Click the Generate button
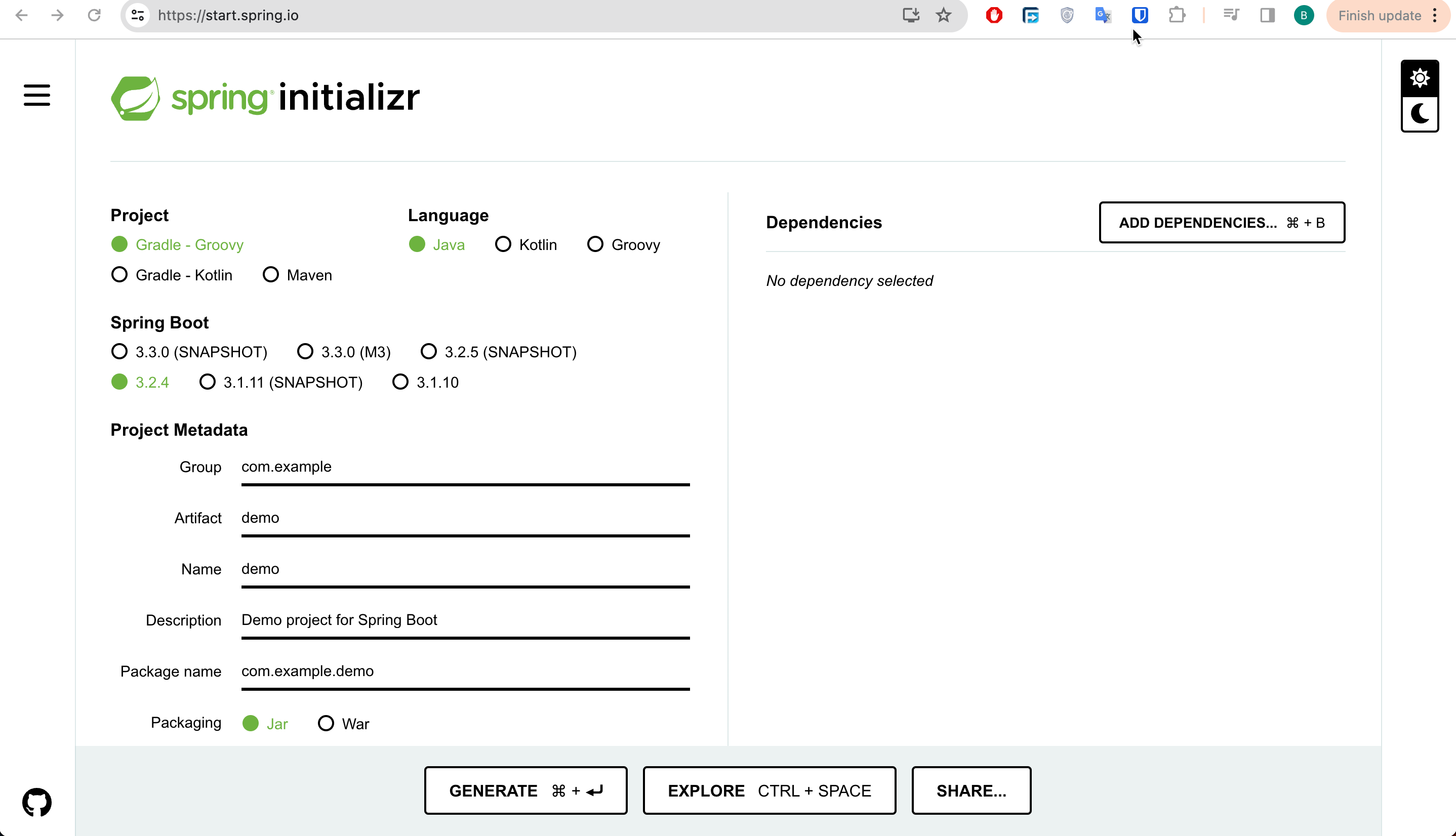The image size is (1456, 836). (525, 790)
